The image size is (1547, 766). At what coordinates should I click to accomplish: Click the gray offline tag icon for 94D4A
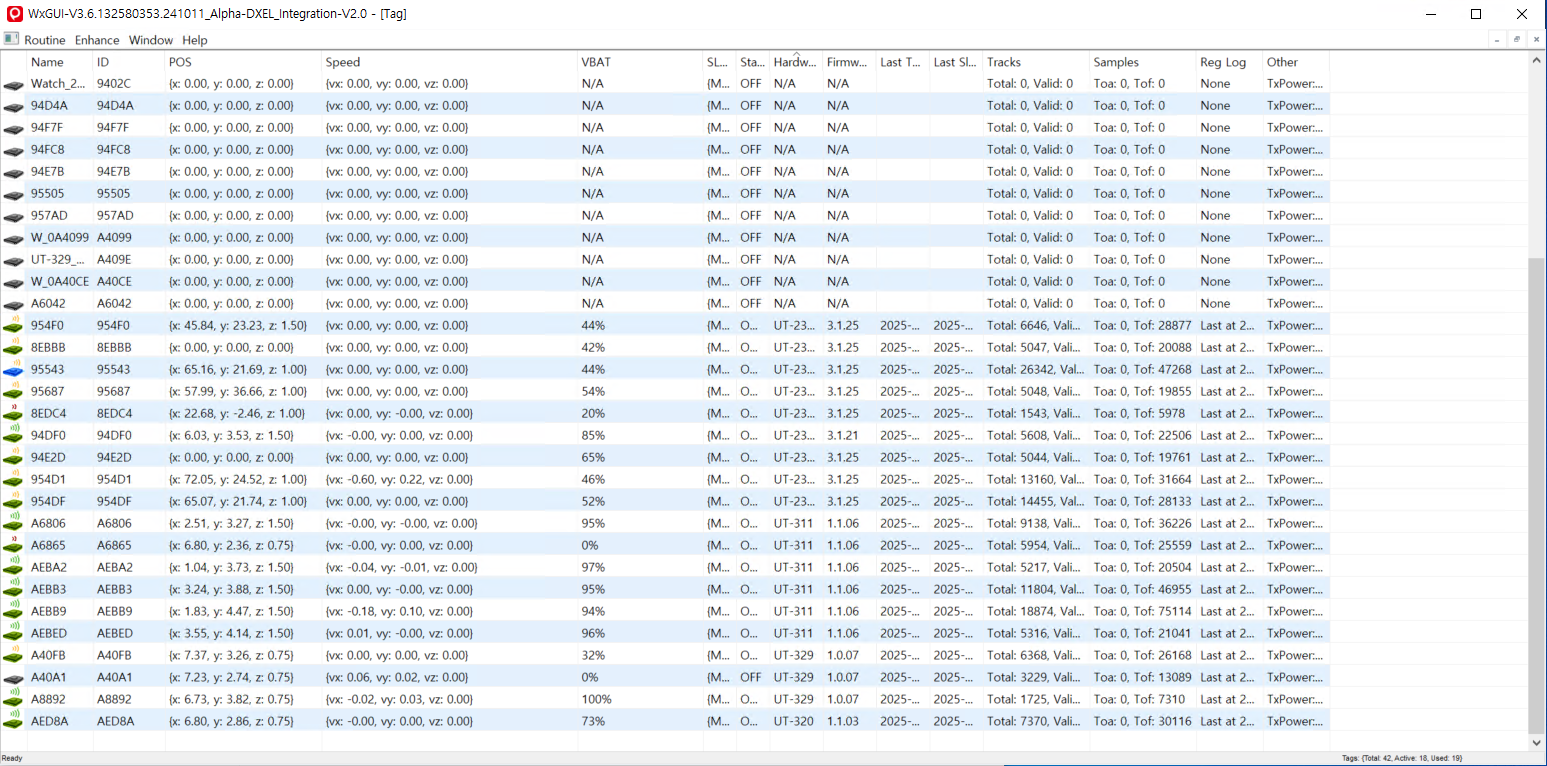13,106
